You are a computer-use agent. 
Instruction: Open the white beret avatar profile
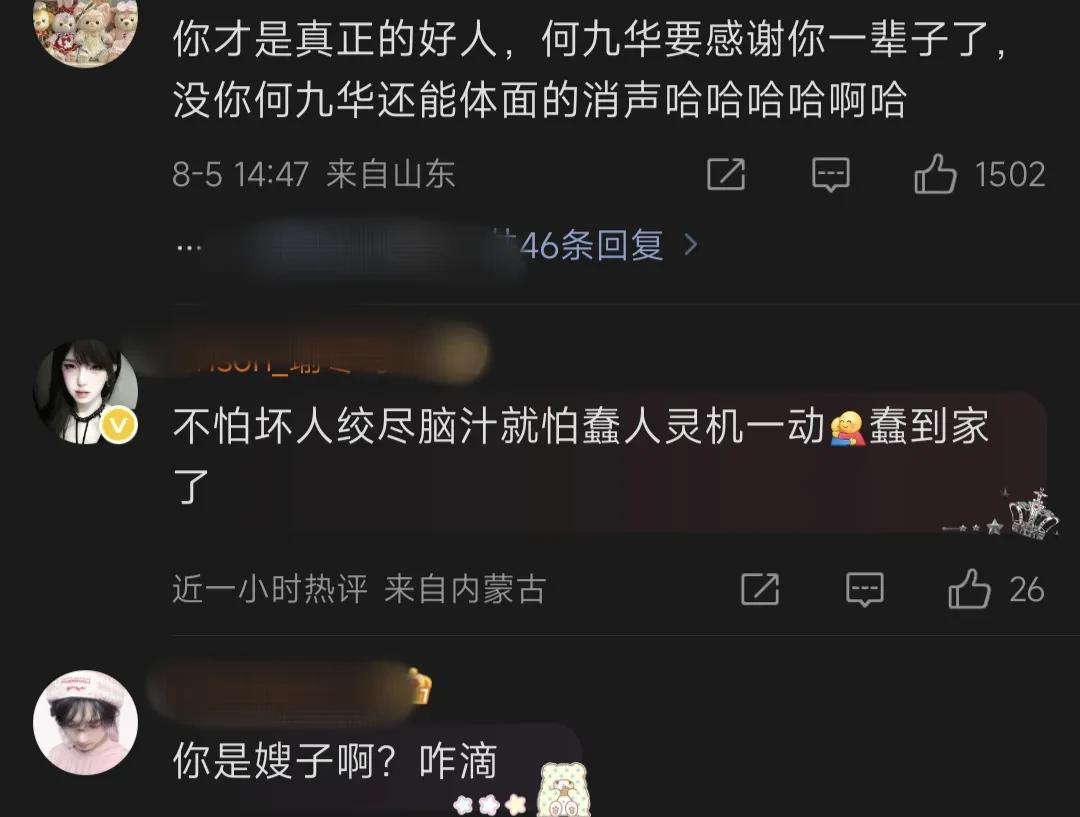click(x=85, y=723)
